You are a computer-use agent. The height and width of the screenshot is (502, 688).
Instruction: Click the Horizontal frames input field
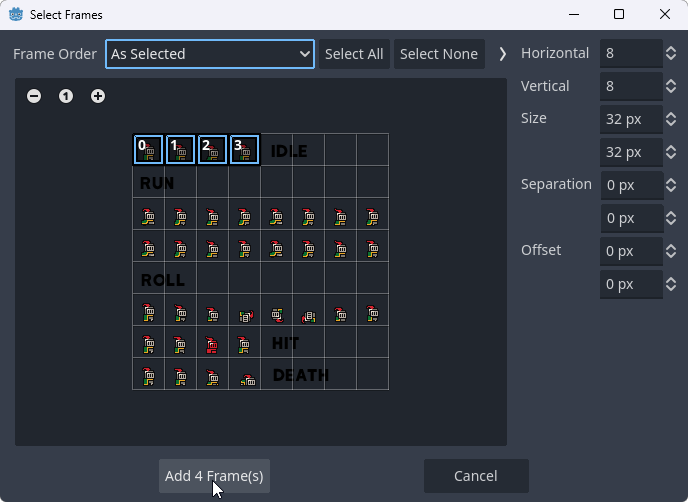[630, 53]
